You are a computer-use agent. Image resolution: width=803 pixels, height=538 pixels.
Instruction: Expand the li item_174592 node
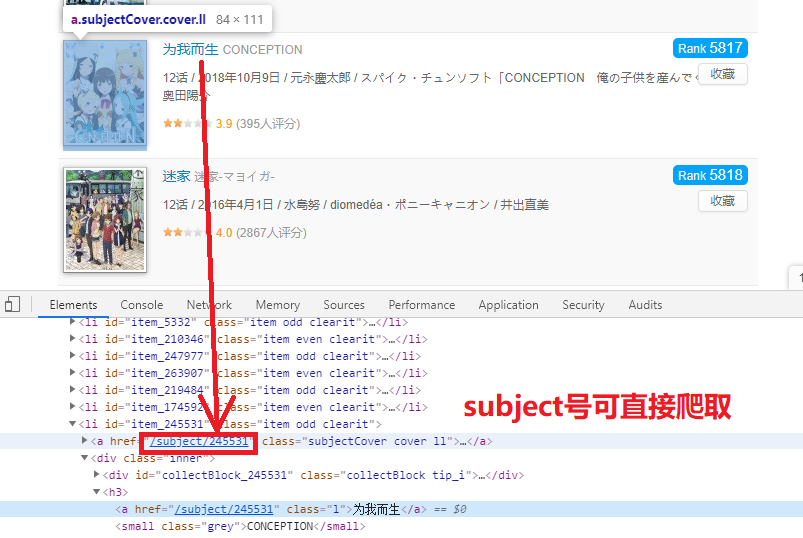coord(73,406)
